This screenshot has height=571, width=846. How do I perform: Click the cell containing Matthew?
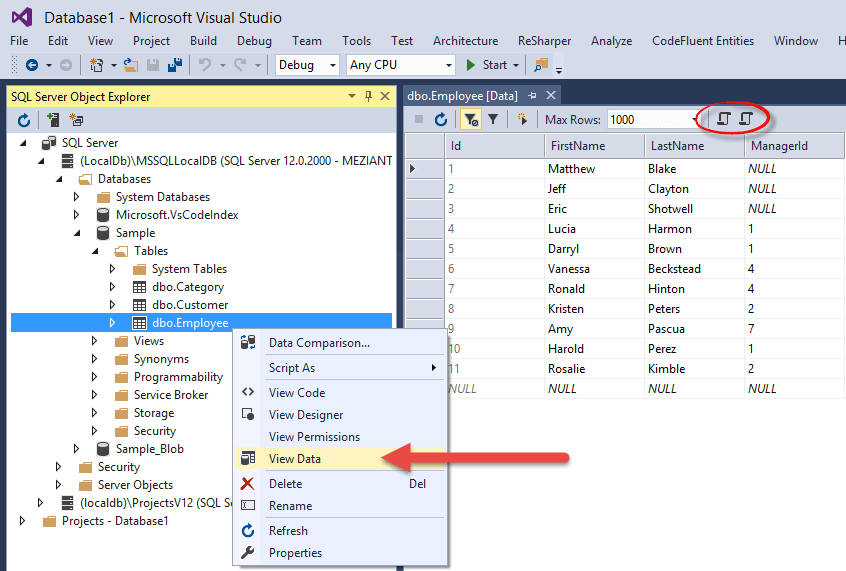[x=595, y=169]
